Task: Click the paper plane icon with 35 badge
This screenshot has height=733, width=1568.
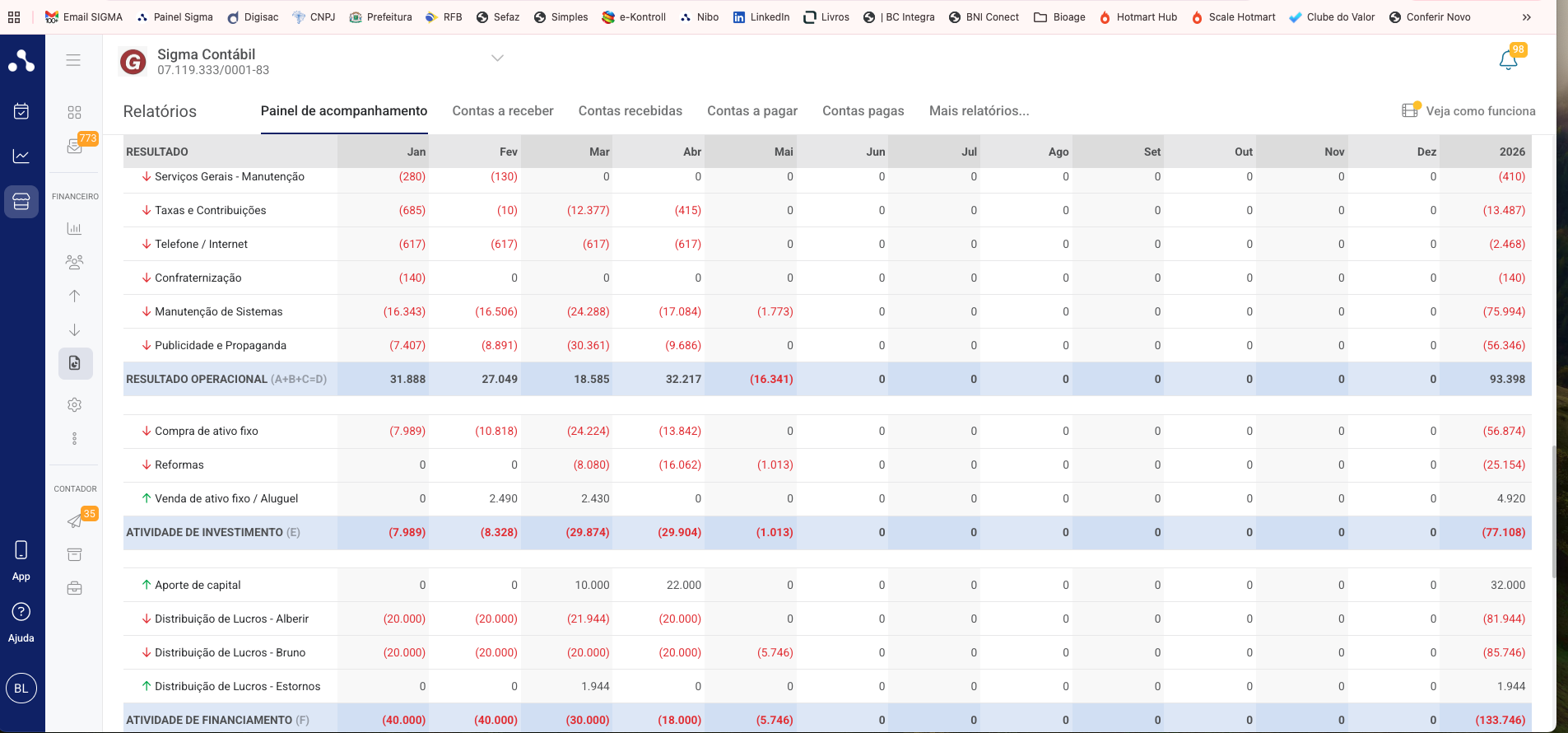Action: [75, 521]
